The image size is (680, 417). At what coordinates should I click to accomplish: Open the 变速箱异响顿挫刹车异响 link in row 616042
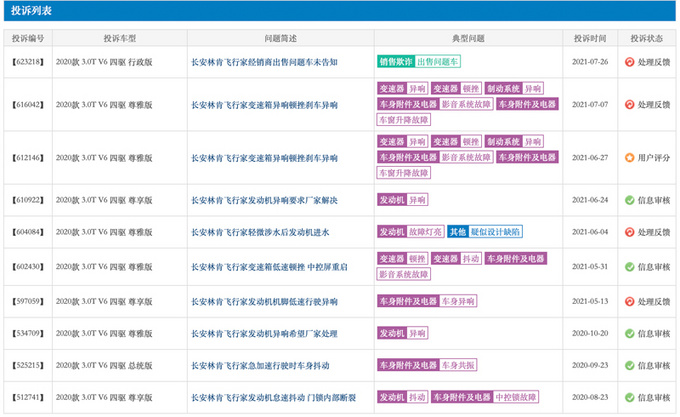[x=264, y=105]
